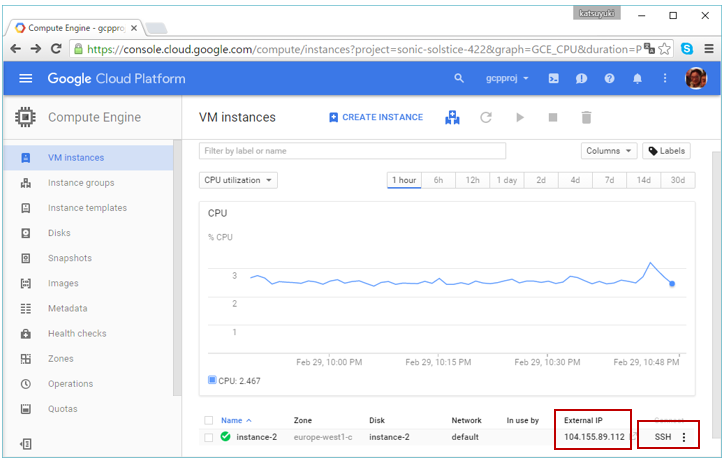Open Metadata in sidebar
The width and height of the screenshot is (723, 459).
pos(88,308)
